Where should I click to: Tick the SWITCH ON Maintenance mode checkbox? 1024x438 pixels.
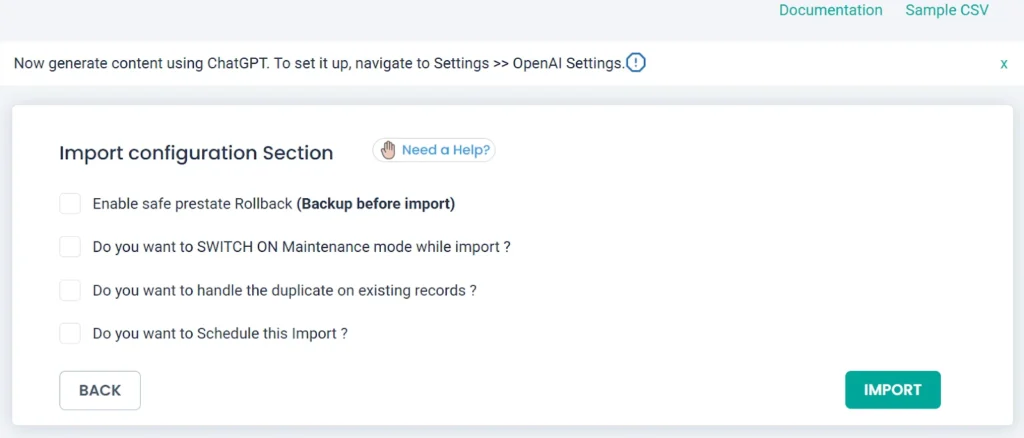tap(70, 247)
